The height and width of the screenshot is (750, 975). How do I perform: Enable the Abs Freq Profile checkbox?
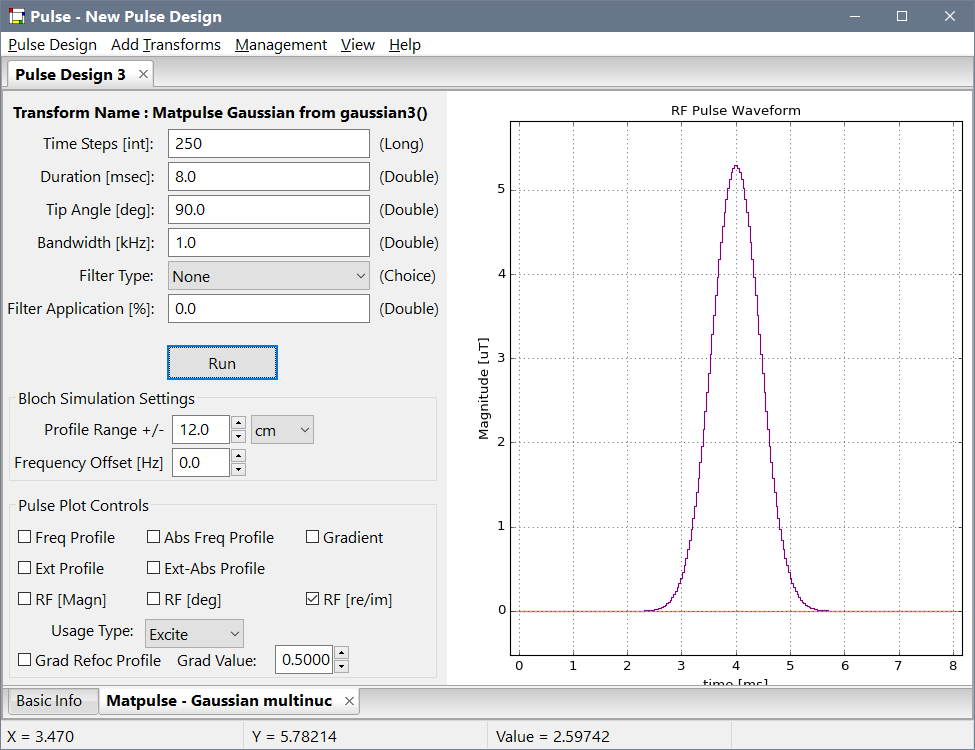[x=154, y=537]
